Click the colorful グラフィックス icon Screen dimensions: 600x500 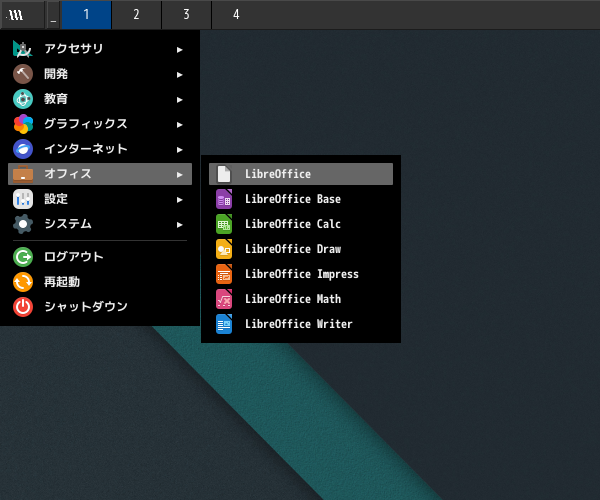click(x=23, y=124)
